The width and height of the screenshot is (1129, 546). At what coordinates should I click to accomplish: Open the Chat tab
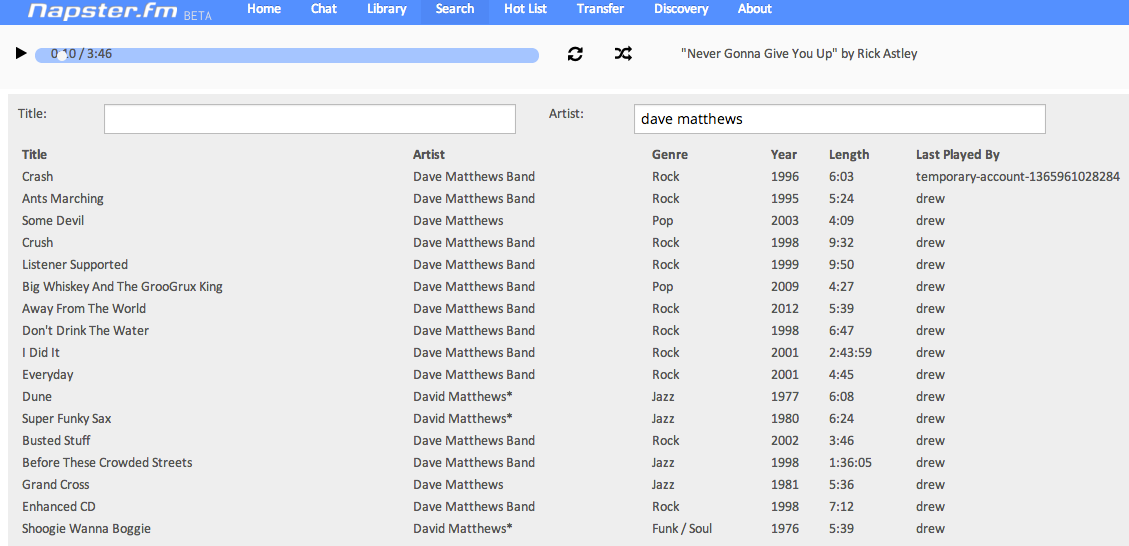(324, 9)
